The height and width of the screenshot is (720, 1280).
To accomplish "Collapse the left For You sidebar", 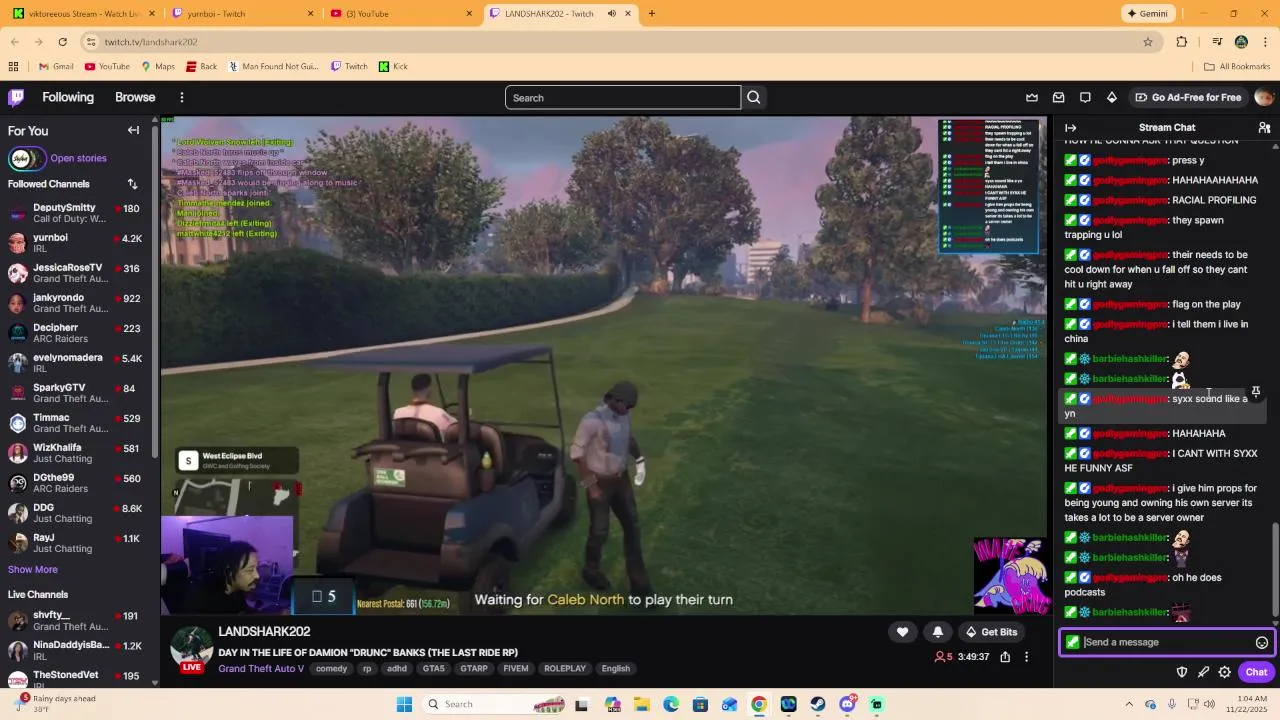I will click(133, 130).
